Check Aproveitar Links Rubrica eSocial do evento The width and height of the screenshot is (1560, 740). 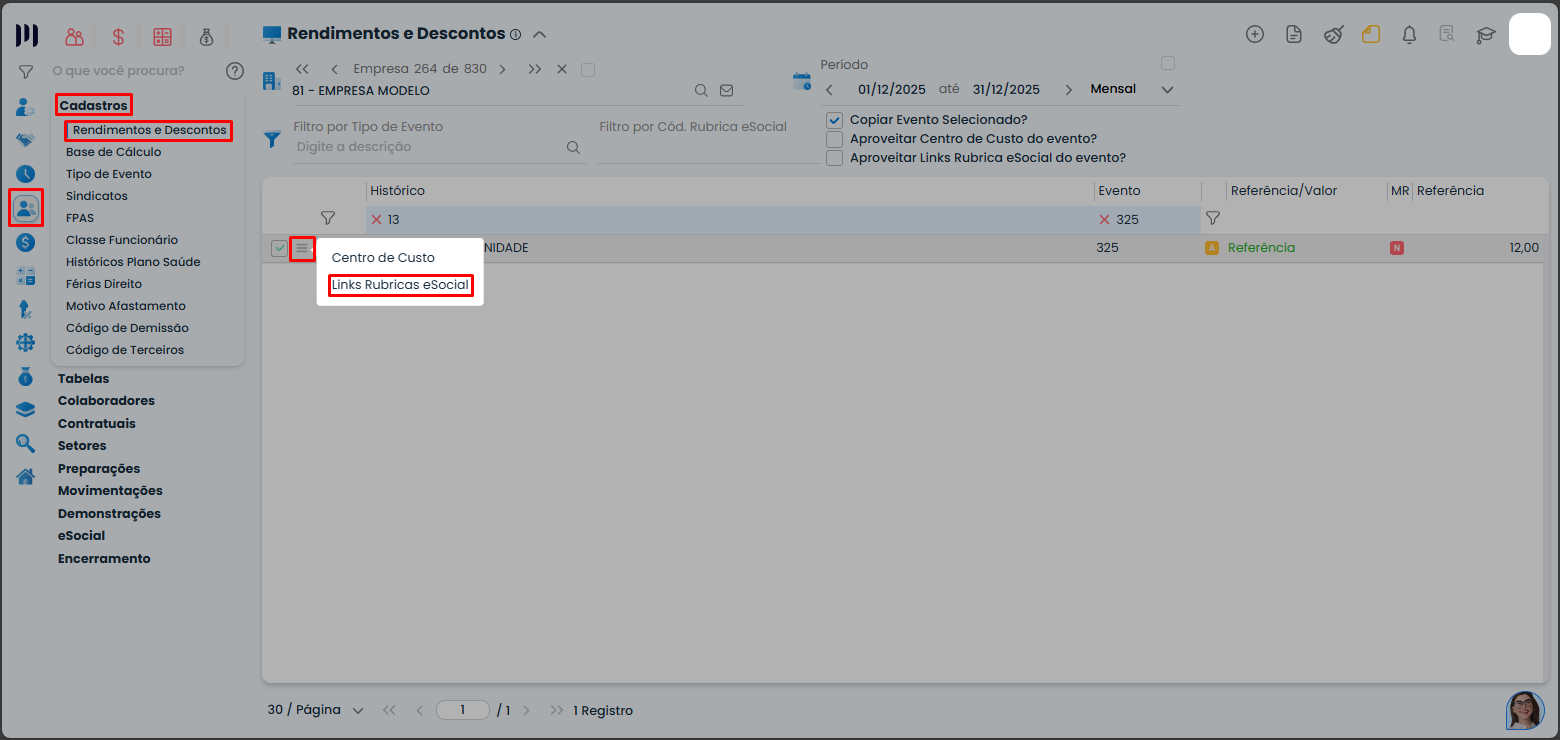tap(834, 158)
